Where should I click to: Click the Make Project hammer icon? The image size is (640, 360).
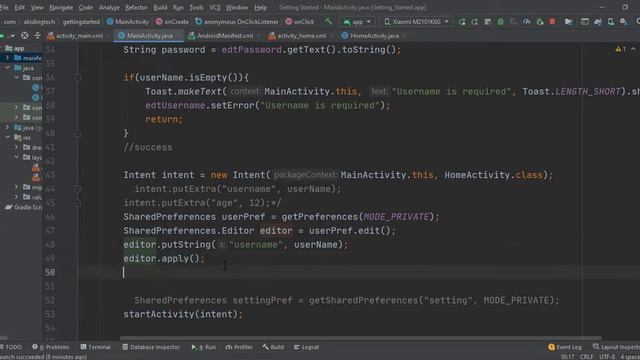pyautogui.click(x=329, y=21)
